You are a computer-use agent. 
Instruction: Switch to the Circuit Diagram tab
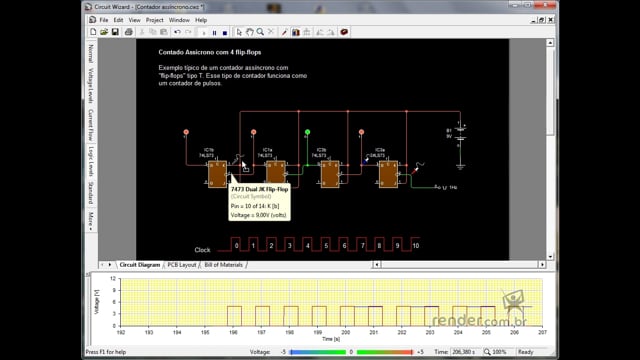point(140,265)
